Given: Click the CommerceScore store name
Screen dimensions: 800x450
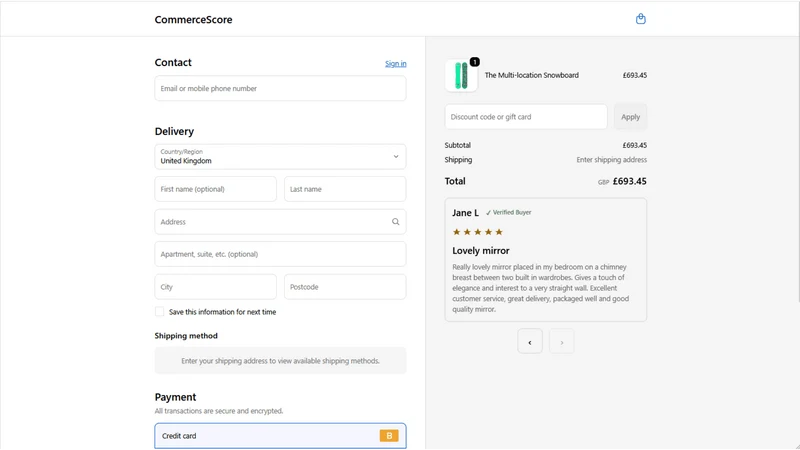Looking at the screenshot, I should click(193, 19).
